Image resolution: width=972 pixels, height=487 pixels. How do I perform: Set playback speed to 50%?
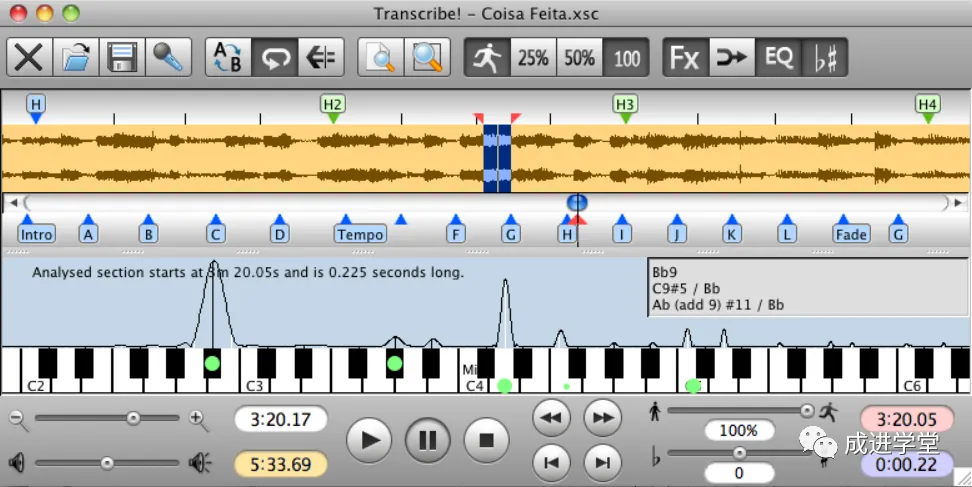tap(580, 58)
